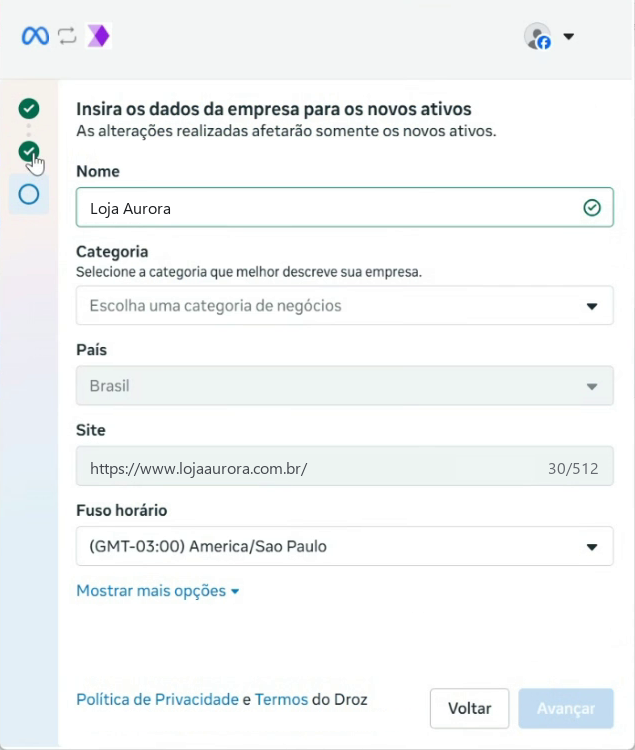Screen dimensions: 635x750
Task: Open the account dropdown arrow in header
Action: tap(569, 36)
